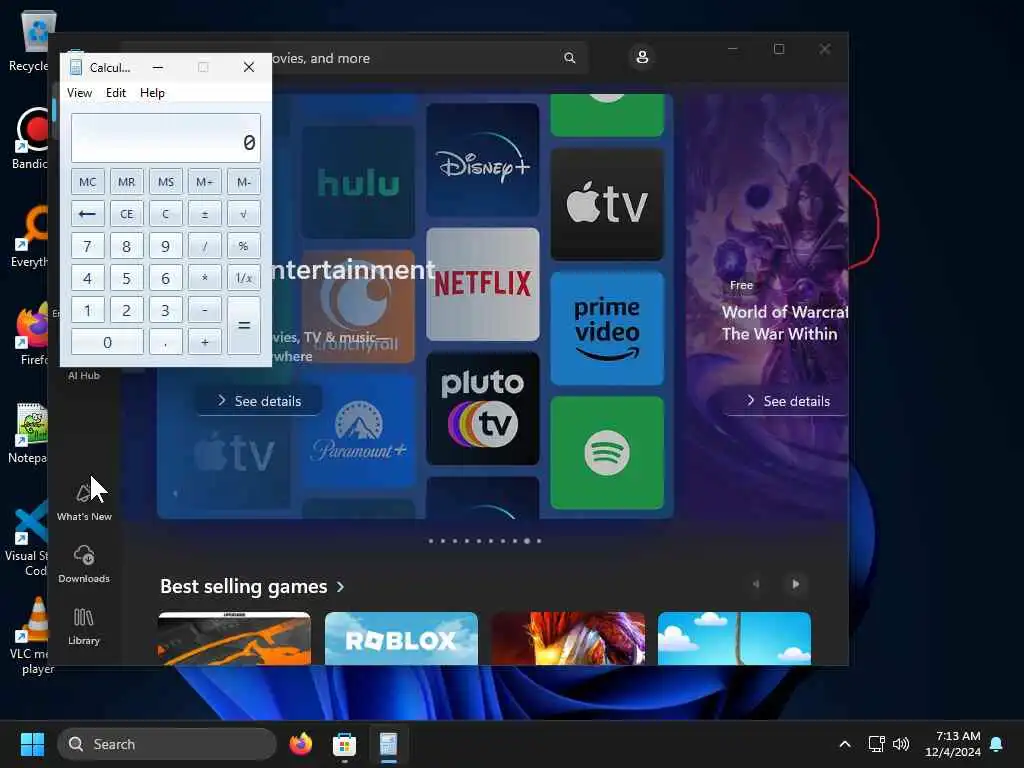Open Firefox from the taskbar
This screenshot has width=1024, height=768.
click(x=301, y=744)
